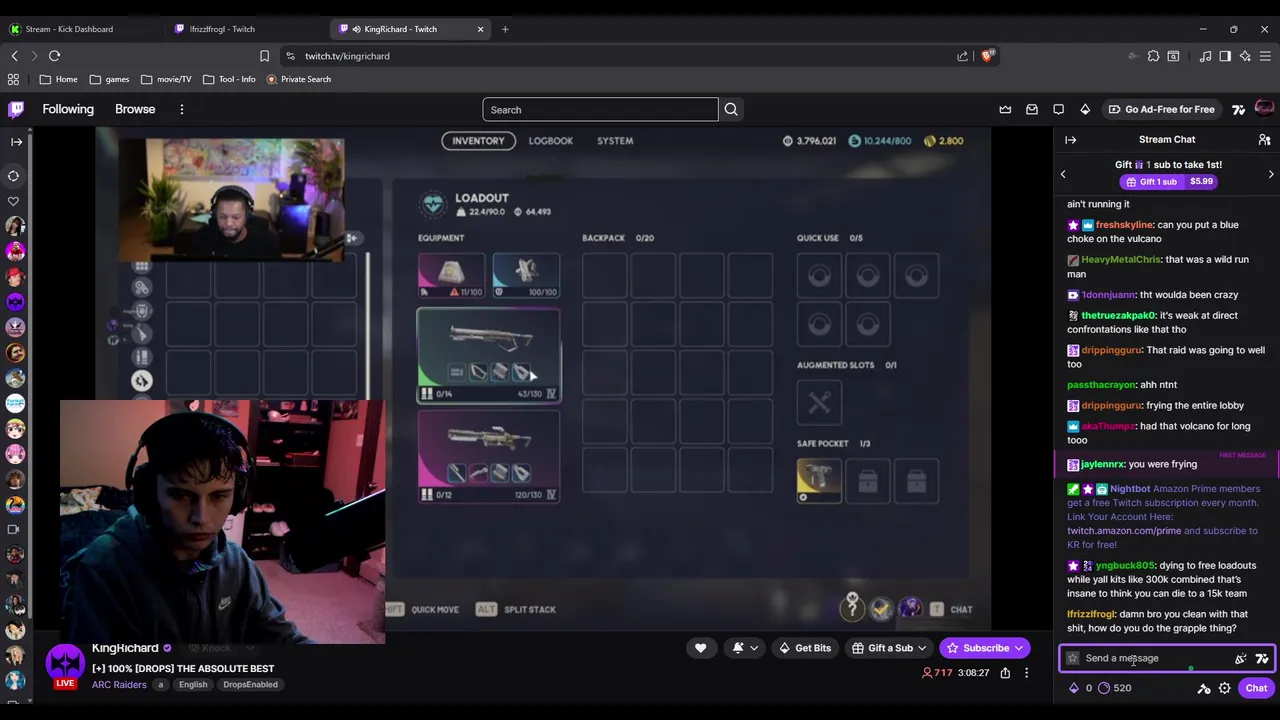Open the more options dots beside Browse

pyautogui.click(x=181, y=109)
